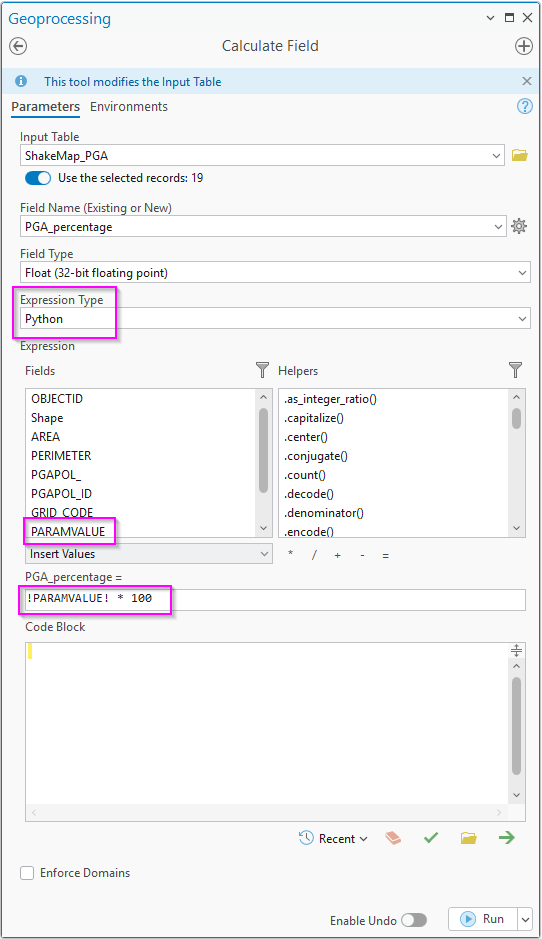Open field properties gear icon

[x=519, y=226]
